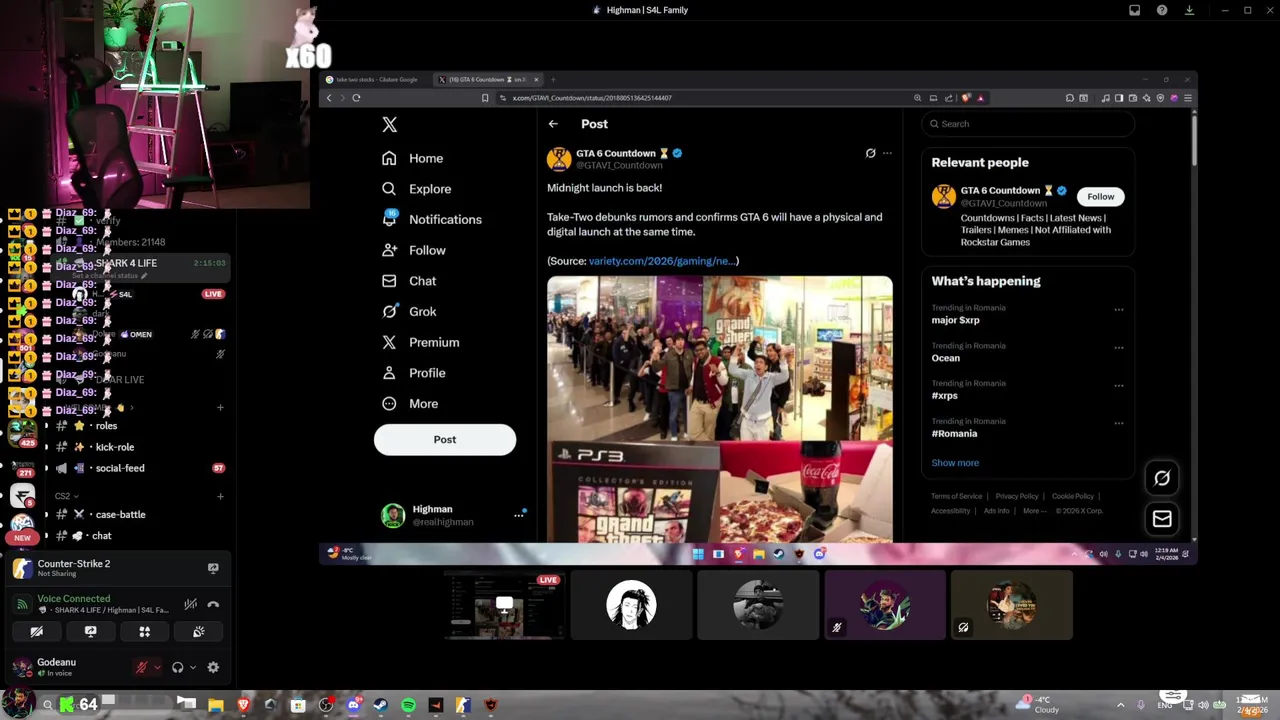
Task: Collapse the CS2 channel category
Action: click(x=66, y=496)
